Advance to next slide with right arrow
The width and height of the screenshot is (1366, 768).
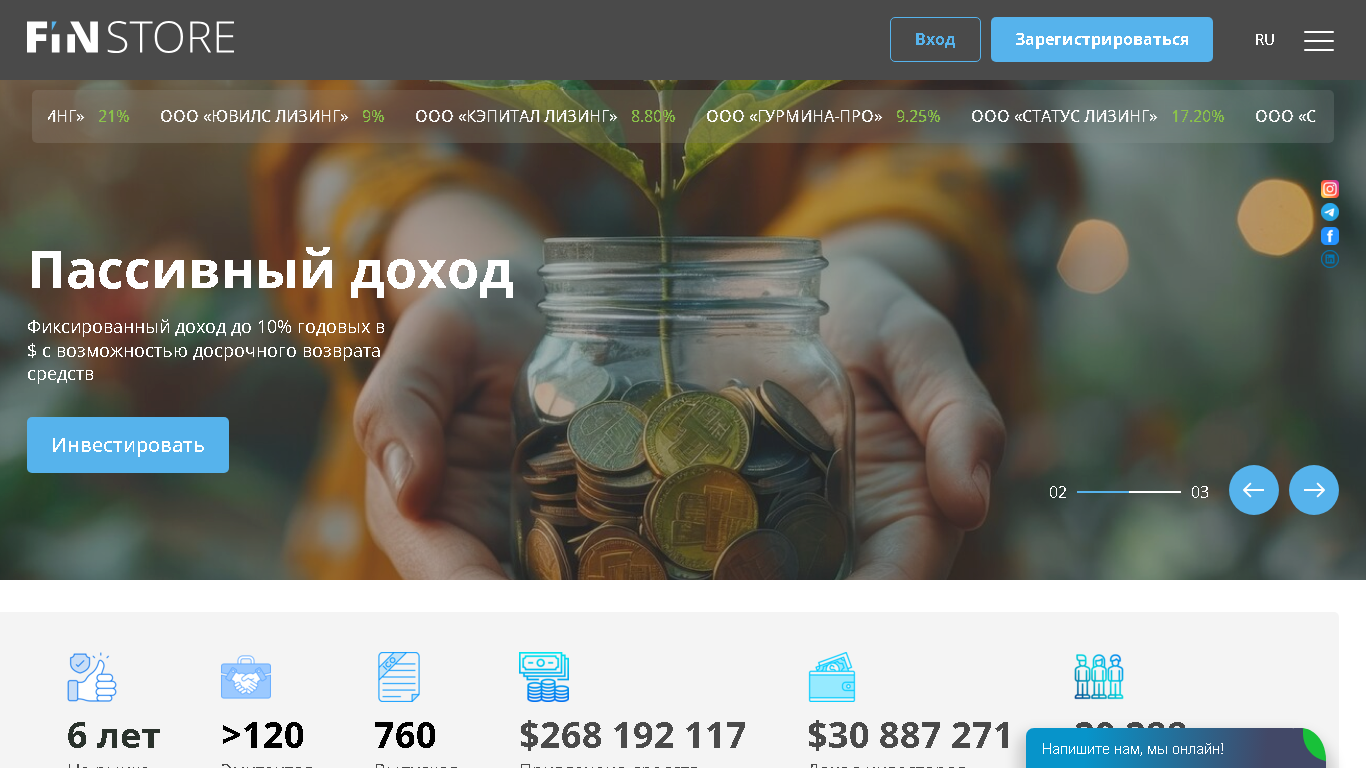click(1314, 490)
